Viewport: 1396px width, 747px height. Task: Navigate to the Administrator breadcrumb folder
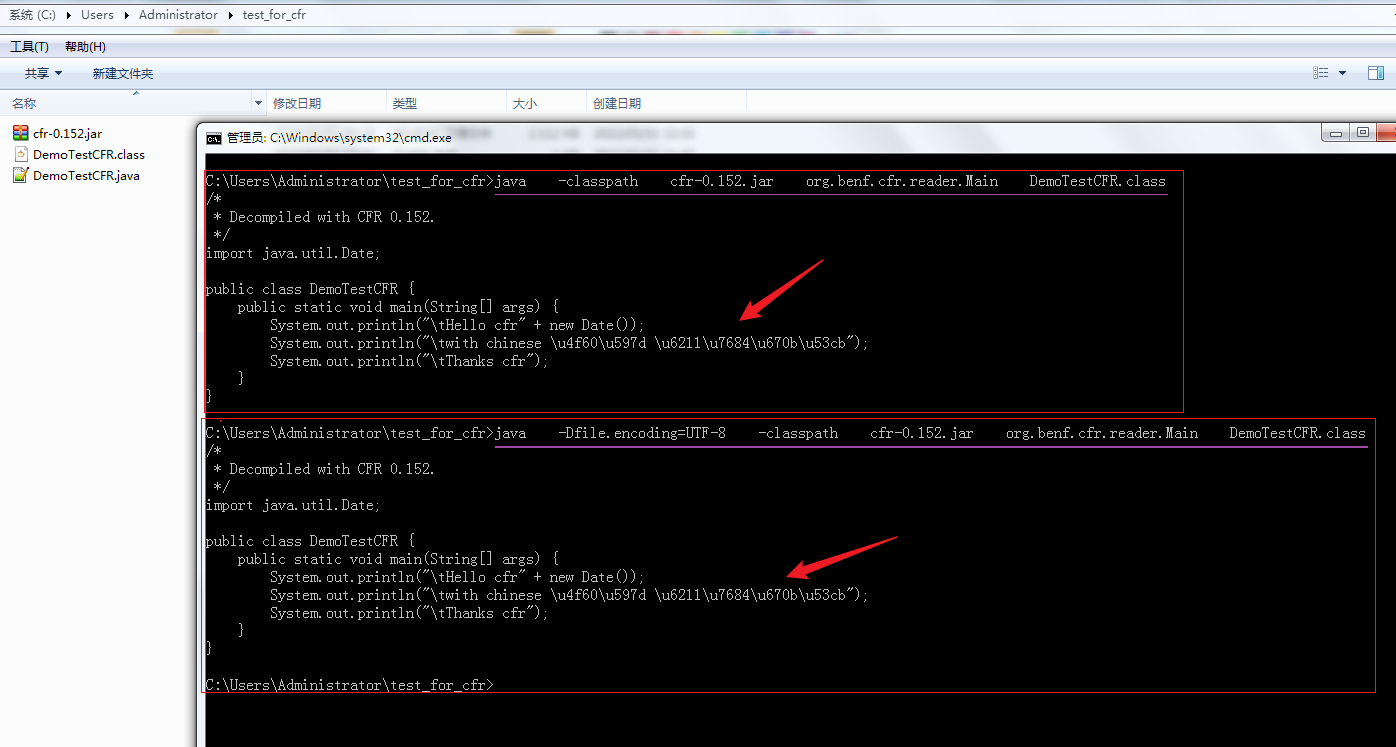pos(178,15)
